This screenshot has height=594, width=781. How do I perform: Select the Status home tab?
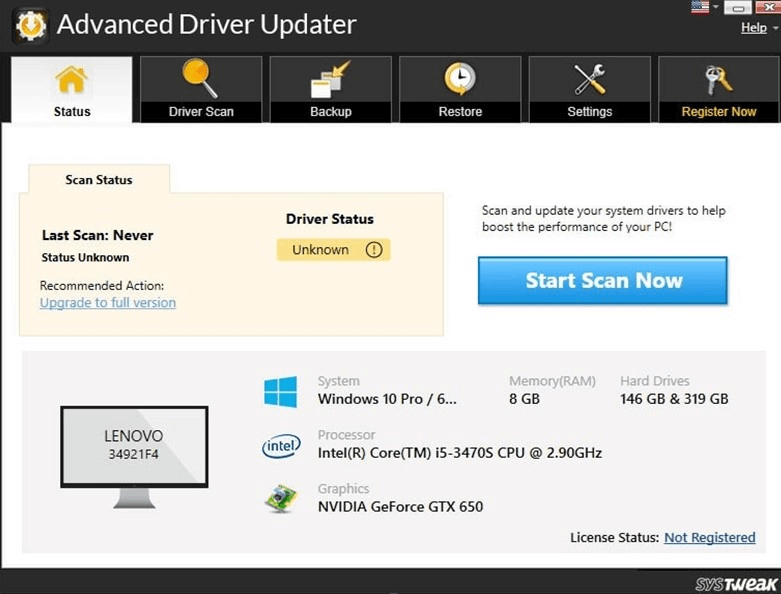[71, 90]
